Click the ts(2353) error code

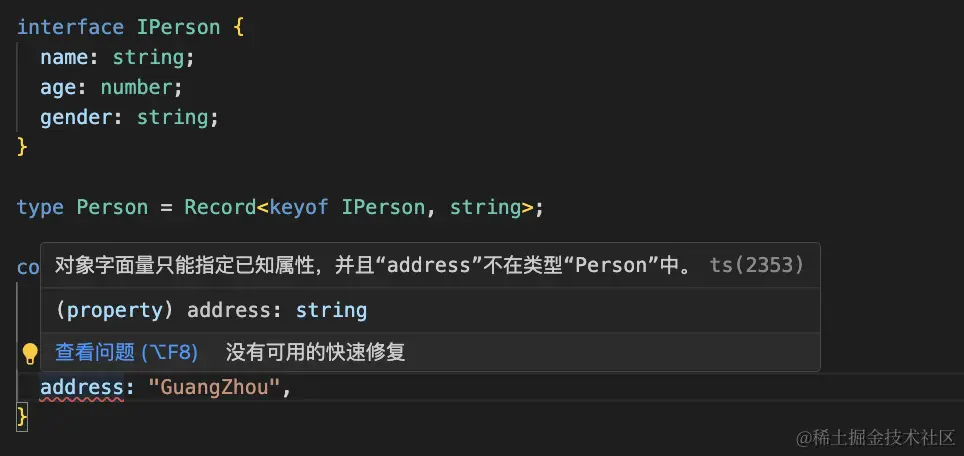click(x=756, y=265)
